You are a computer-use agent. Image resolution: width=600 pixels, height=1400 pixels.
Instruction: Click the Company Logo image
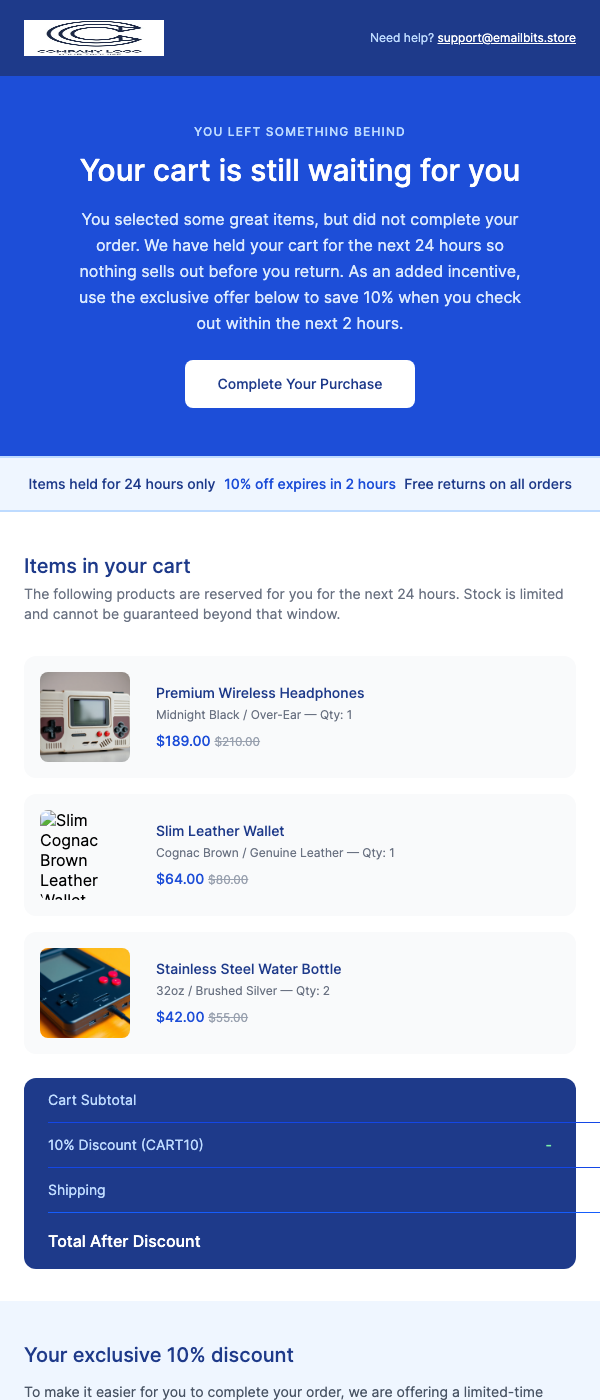click(93, 38)
